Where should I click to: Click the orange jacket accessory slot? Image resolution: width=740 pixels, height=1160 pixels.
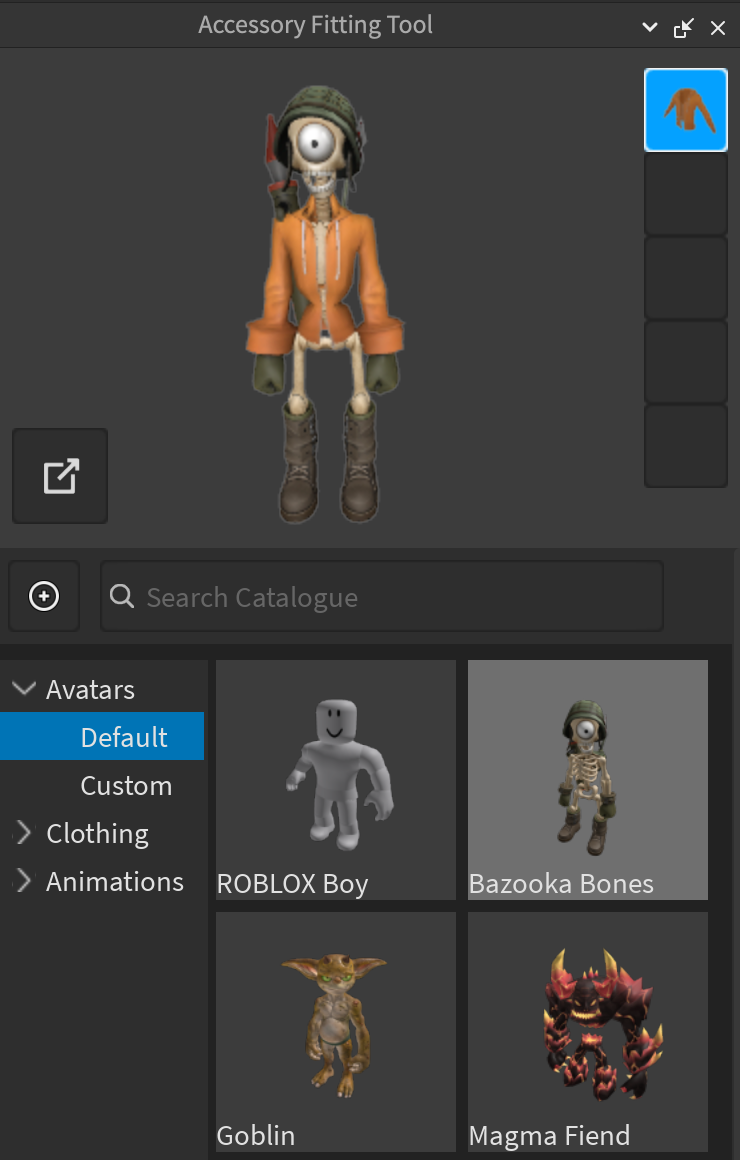(x=685, y=110)
